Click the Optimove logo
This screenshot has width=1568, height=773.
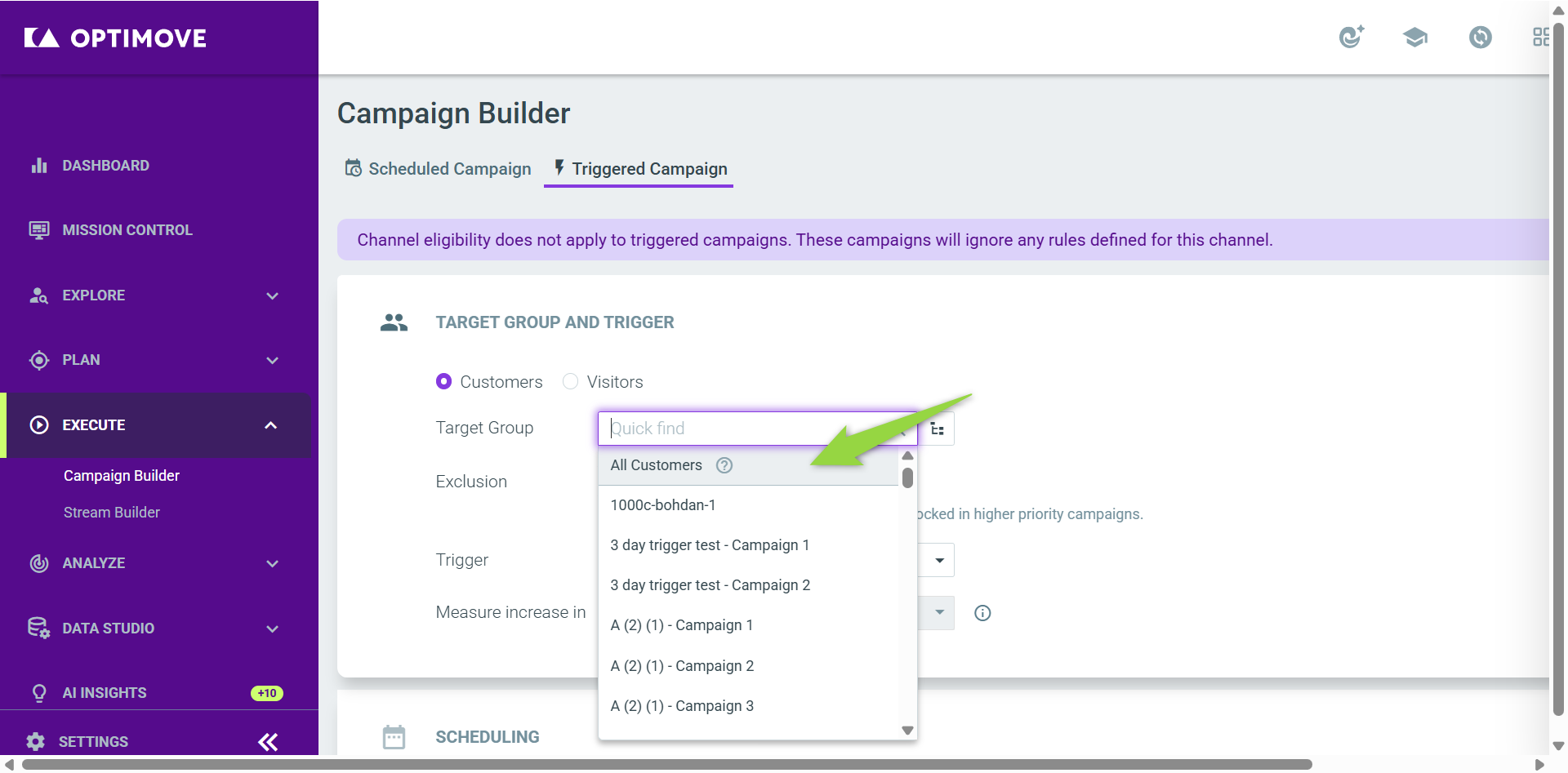click(115, 38)
